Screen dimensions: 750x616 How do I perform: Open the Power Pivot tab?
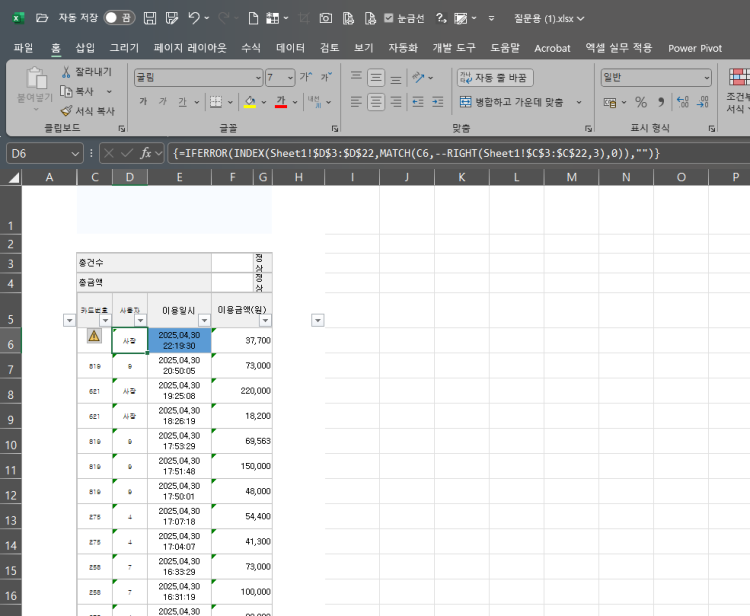tap(695, 48)
